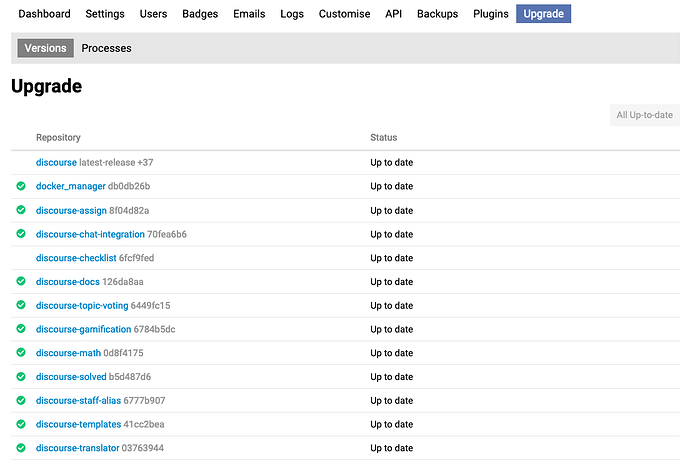The height and width of the screenshot is (470, 690).
Task: Select the Versions sub-tab
Action: click(45, 48)
